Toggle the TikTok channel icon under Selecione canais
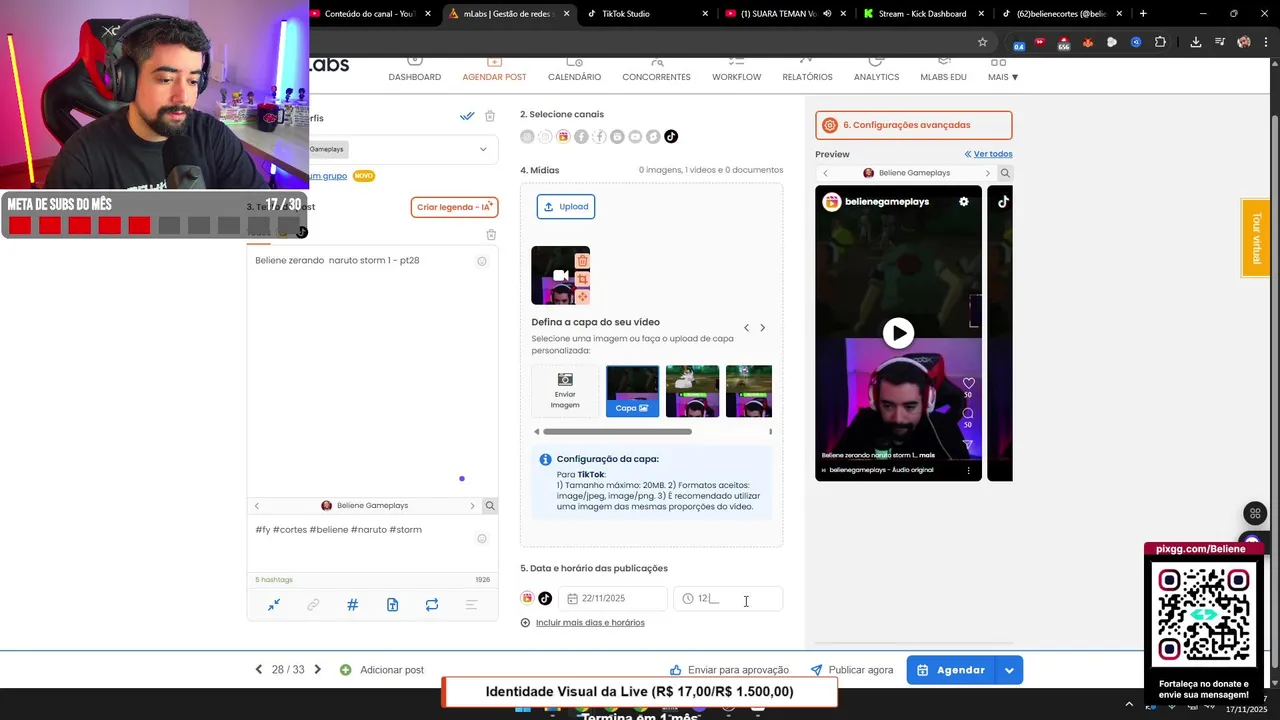Image resolution: width=1280 pixels, height=720 pixels. 671,137
